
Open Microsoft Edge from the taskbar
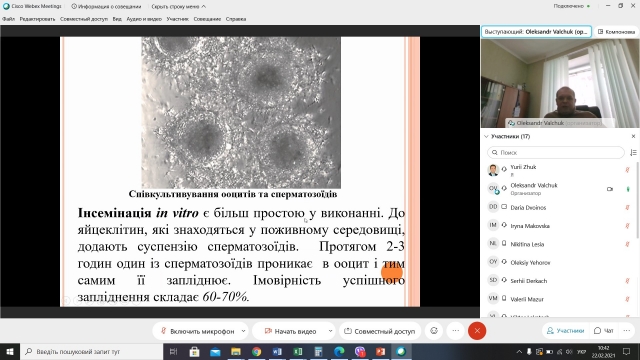coord(339,351)
